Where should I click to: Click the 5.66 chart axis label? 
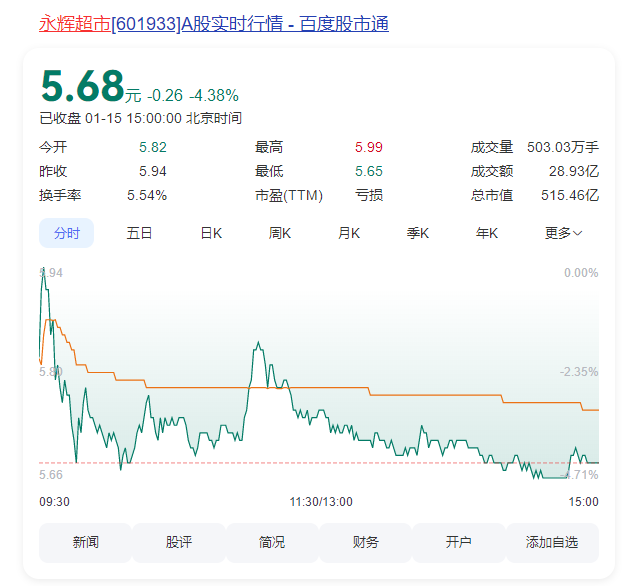[51, 475]
